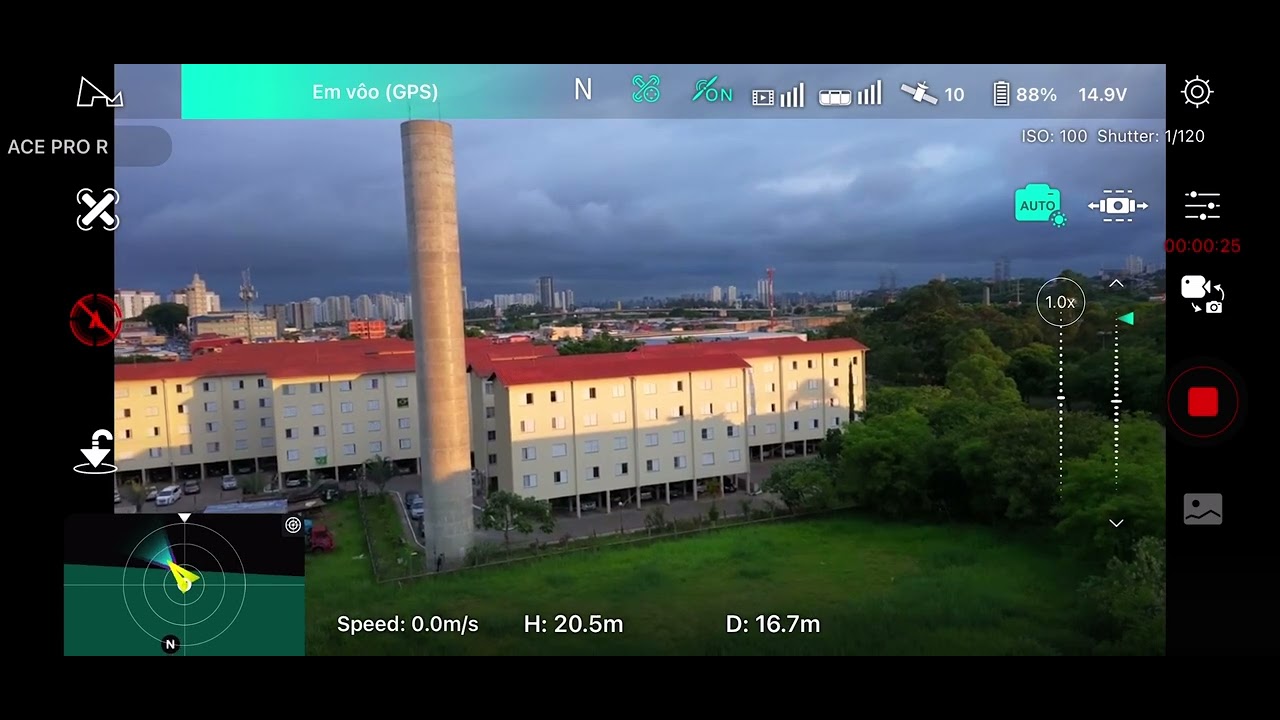
Task: Tilt gimbal up with the chevron
Action: (1117, 284)
